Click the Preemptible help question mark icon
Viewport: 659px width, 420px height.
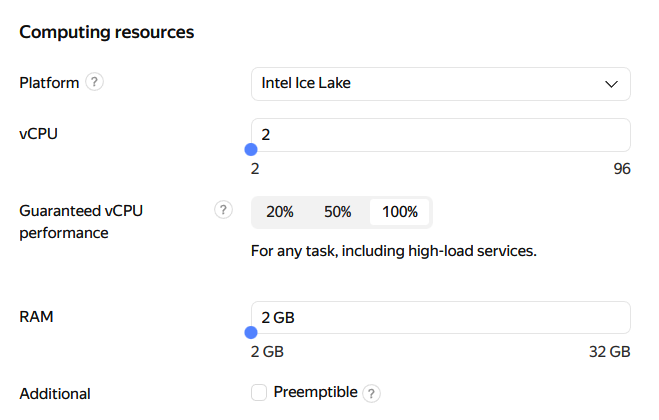pyautogui.click(x=372, y=393)
